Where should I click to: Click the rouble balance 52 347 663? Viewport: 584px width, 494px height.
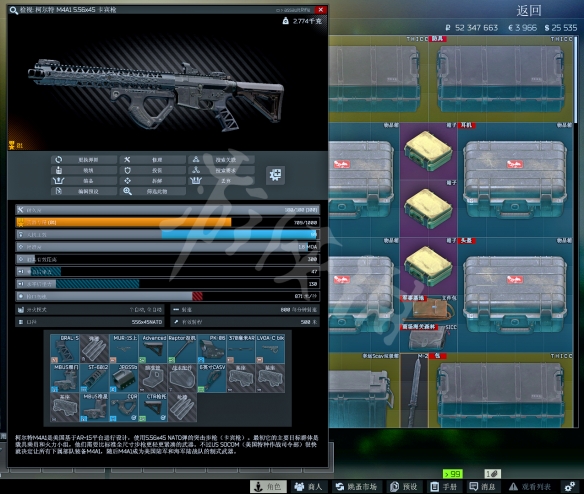[x=472, y=28]
